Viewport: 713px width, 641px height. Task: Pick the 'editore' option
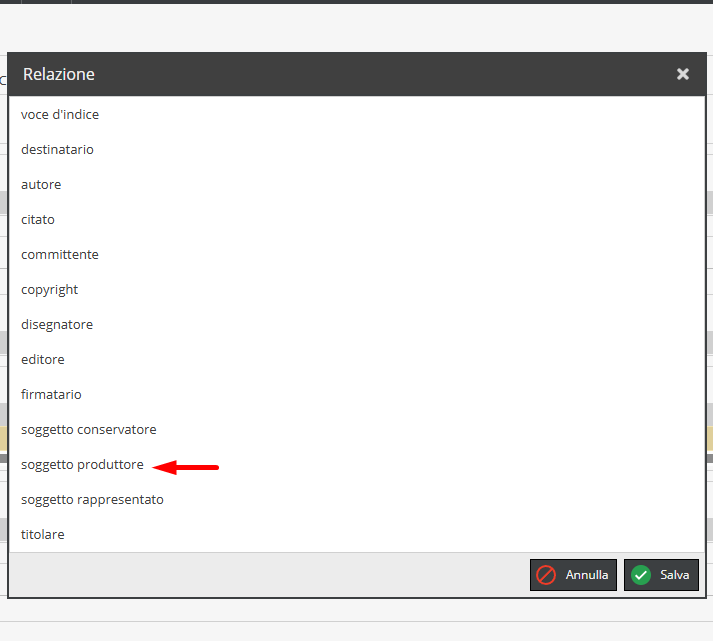click(43, 360)
